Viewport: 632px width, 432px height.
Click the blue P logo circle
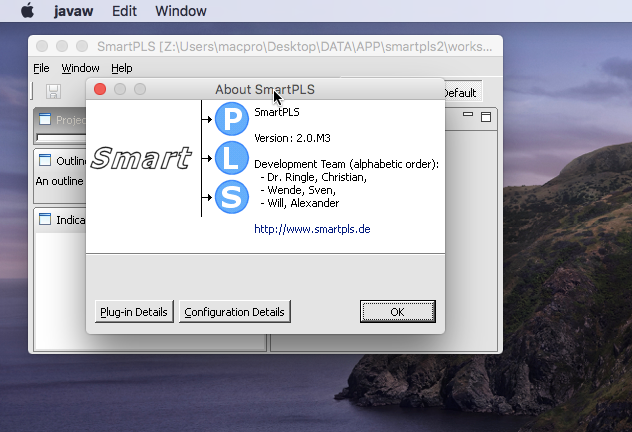pyautogui.click(x=232, y=119)
